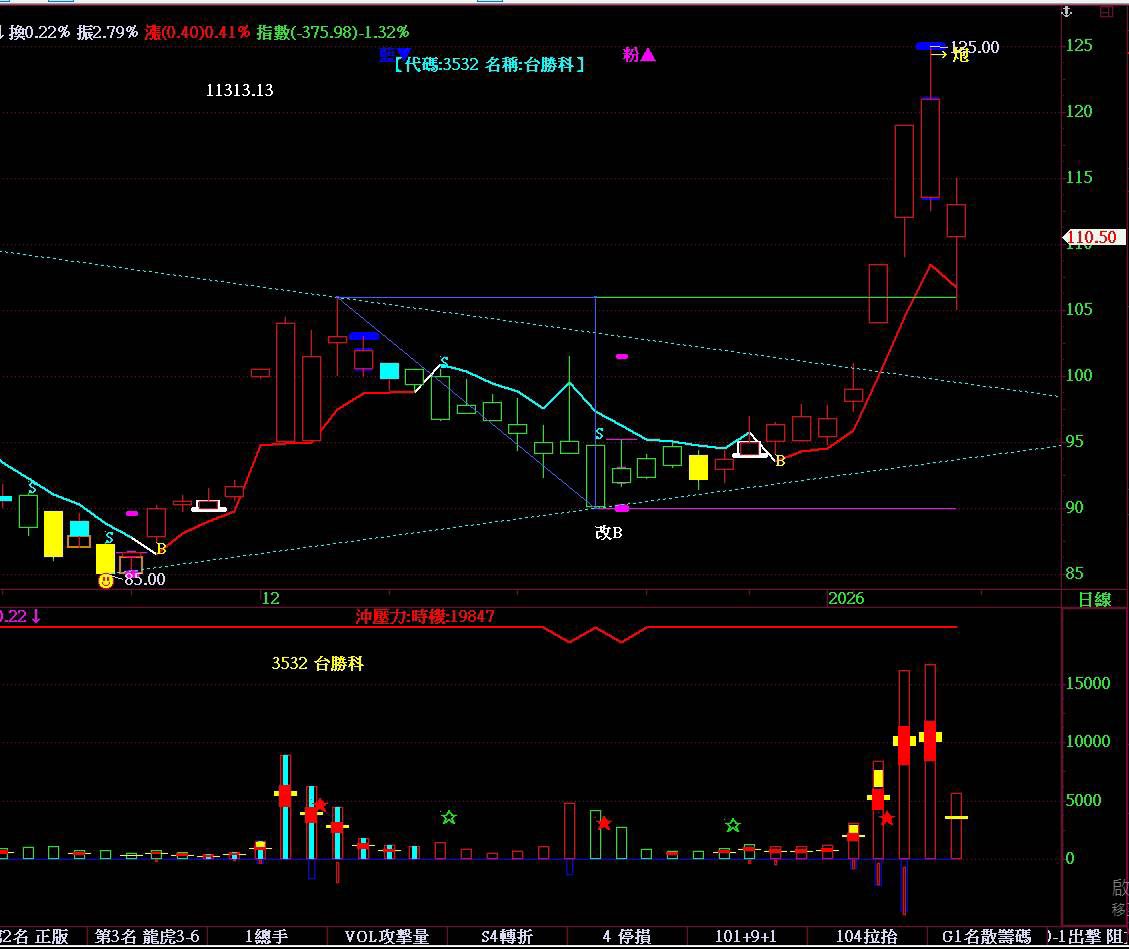Switch to the 104拉抬 tab
The image size is (1129, 949).
866,936
